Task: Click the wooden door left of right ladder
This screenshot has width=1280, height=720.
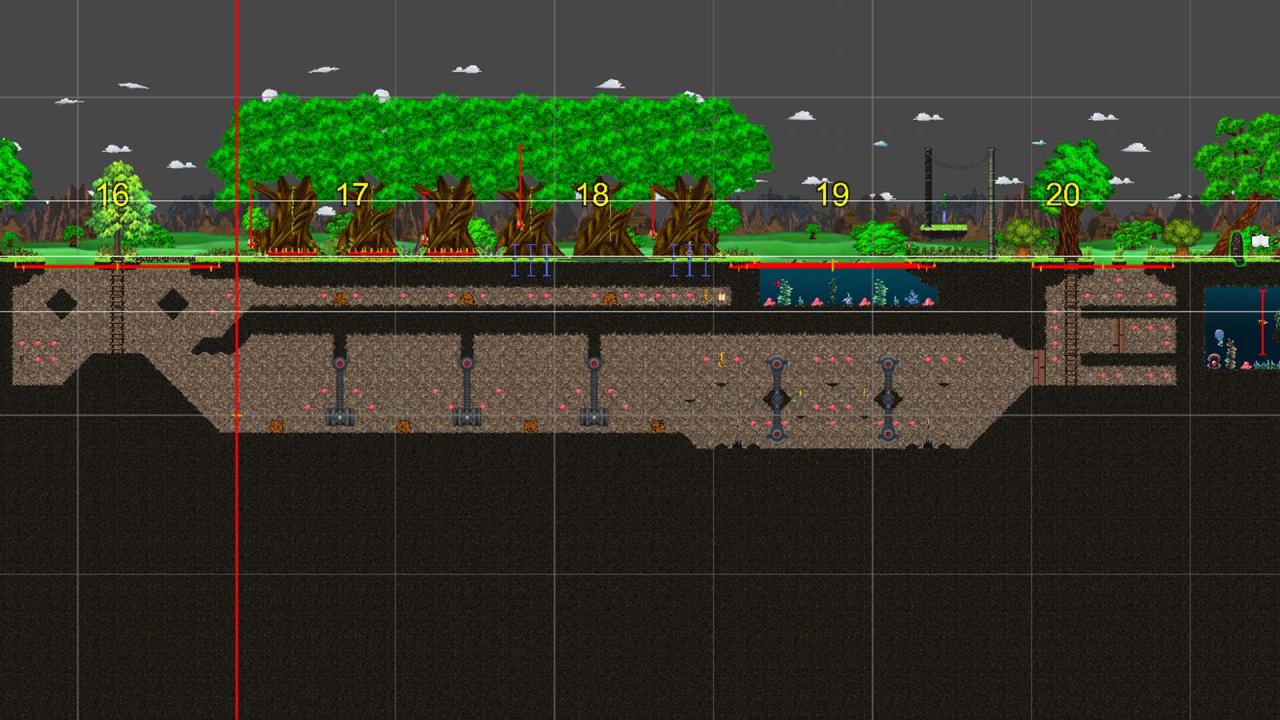Action: point(1039,367)
